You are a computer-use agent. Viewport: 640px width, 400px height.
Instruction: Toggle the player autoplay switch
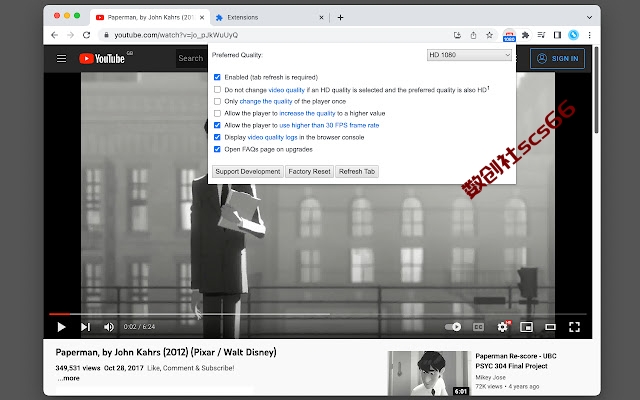click(453, 327)
